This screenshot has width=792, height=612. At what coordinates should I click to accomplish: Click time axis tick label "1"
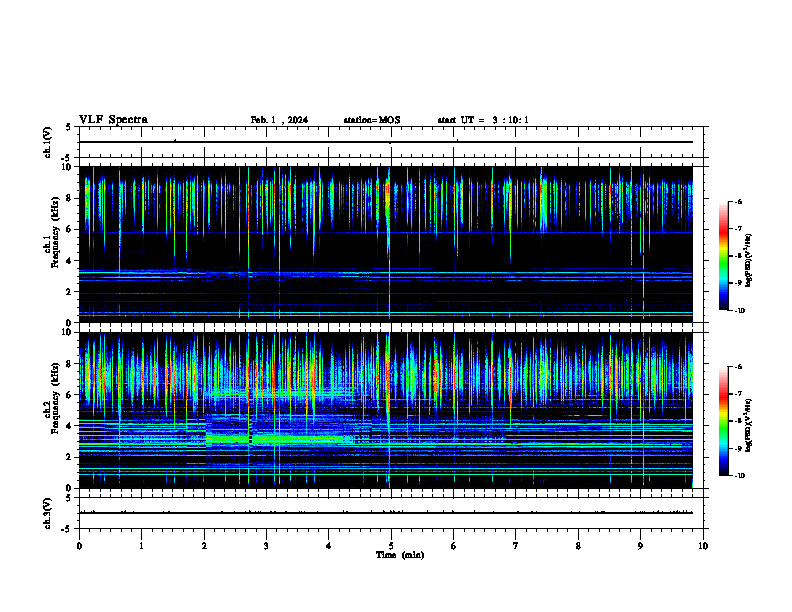pos(141,546)
